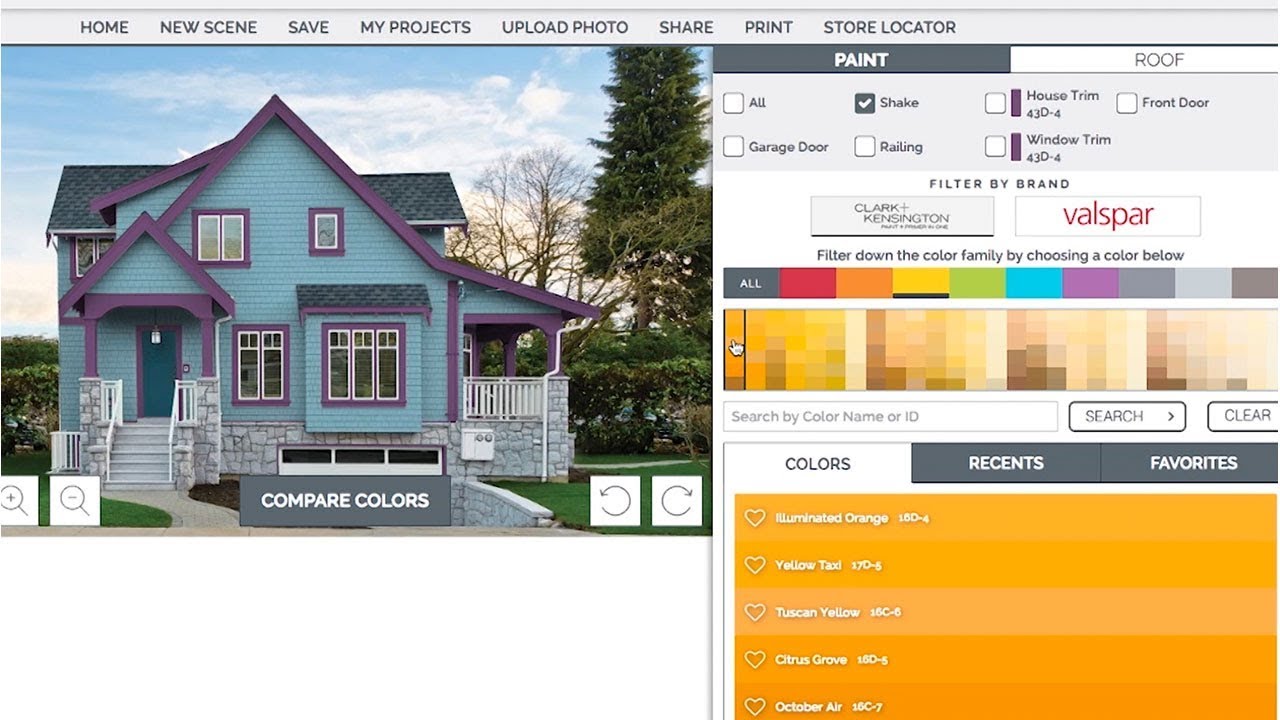Filter by Clark+Kensington brand
1280x720 pixels.
tap(902, 216)
